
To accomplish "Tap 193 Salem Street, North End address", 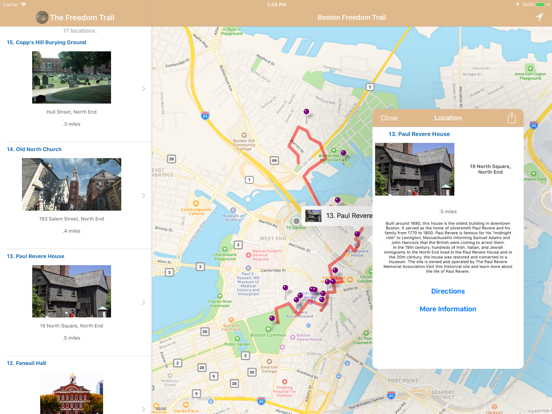I will (x=71, y=219).
